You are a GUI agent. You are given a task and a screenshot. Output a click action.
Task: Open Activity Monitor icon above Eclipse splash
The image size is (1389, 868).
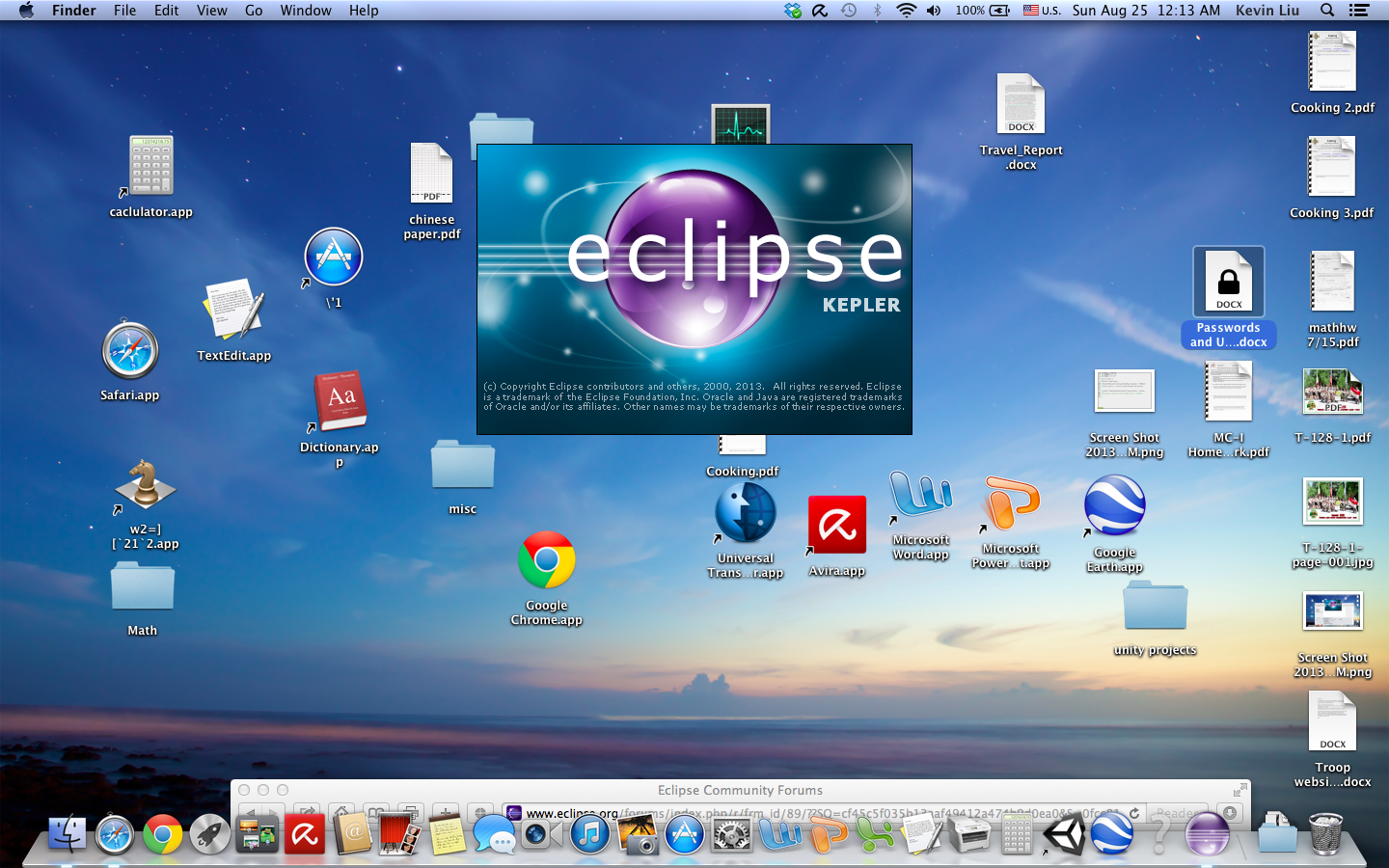pyautogui.click(x=741, y=124)
